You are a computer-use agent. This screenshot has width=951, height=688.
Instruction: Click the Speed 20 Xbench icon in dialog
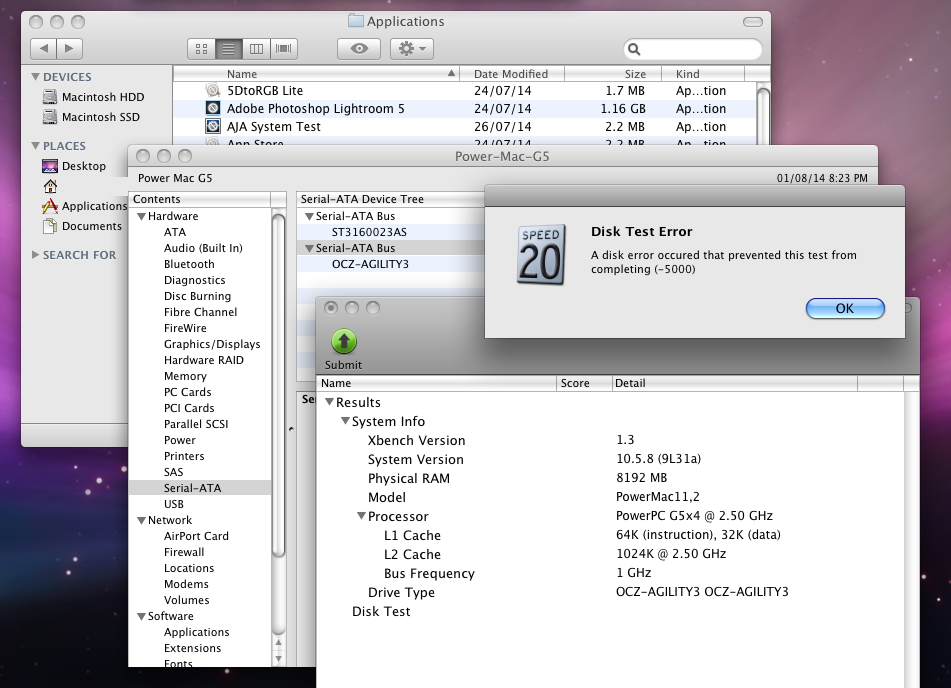coord(541,254)
